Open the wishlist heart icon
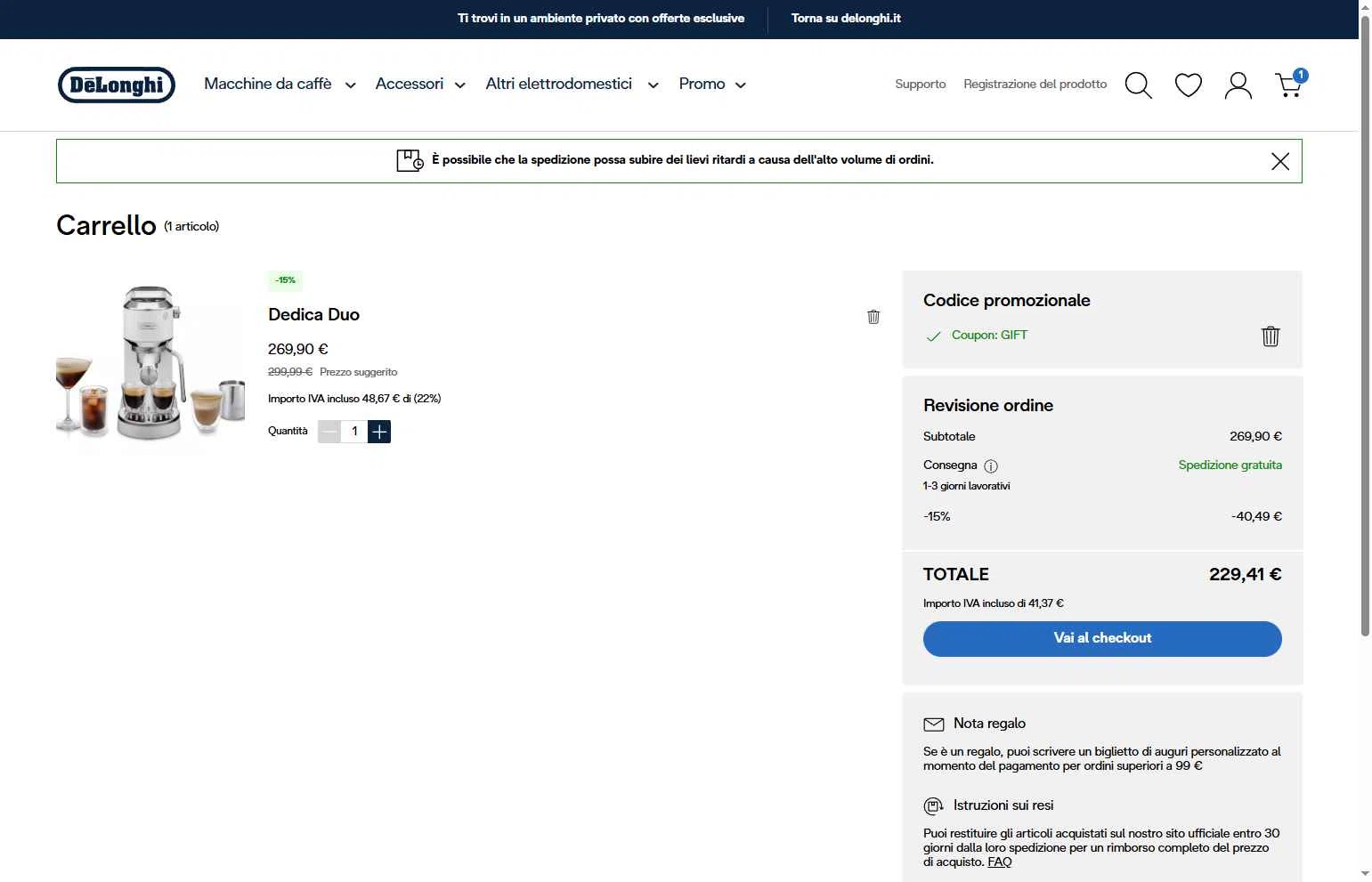Screen dimensions: 1372x882 [x=1189, y=85]
